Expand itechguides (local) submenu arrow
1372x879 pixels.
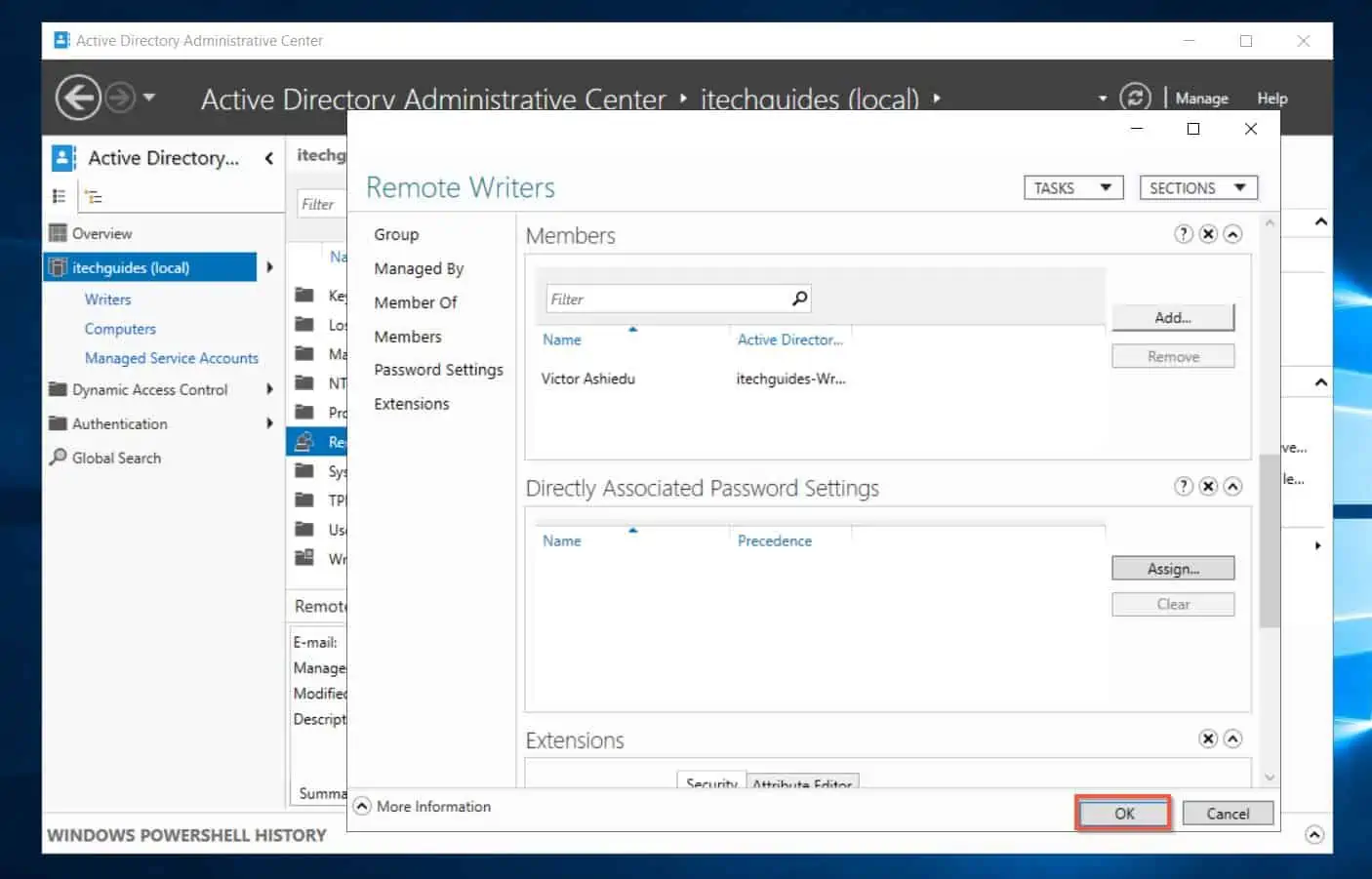pyautogui.click(x=269, y=267)
